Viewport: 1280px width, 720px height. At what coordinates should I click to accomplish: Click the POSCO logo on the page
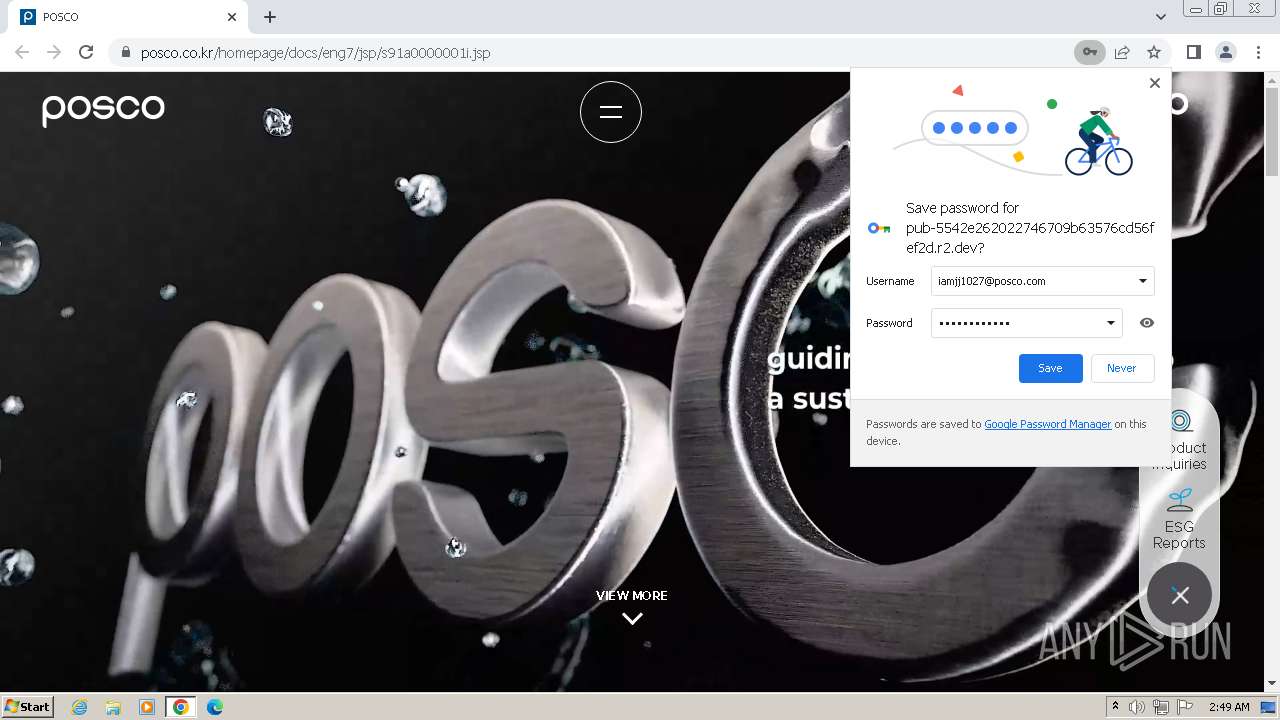pyautogui.click(x=103, y=109)
